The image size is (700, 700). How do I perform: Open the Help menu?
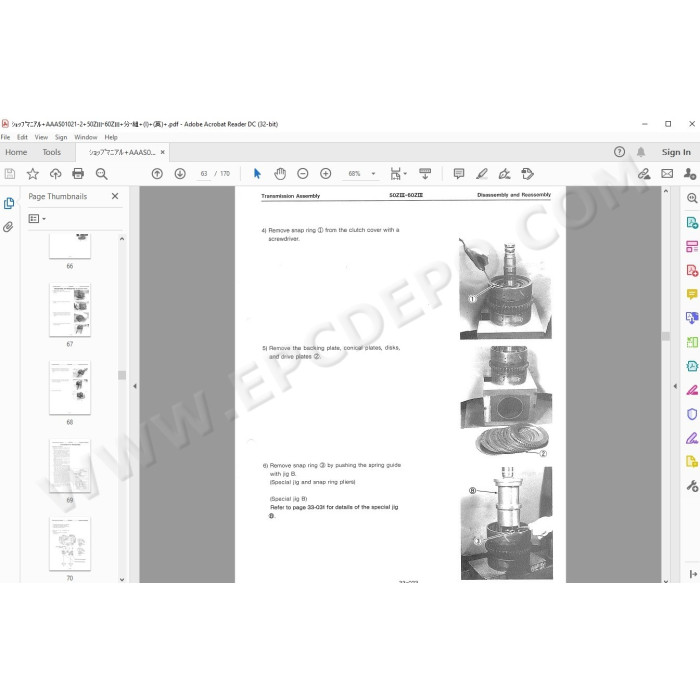tap(111, 137)
